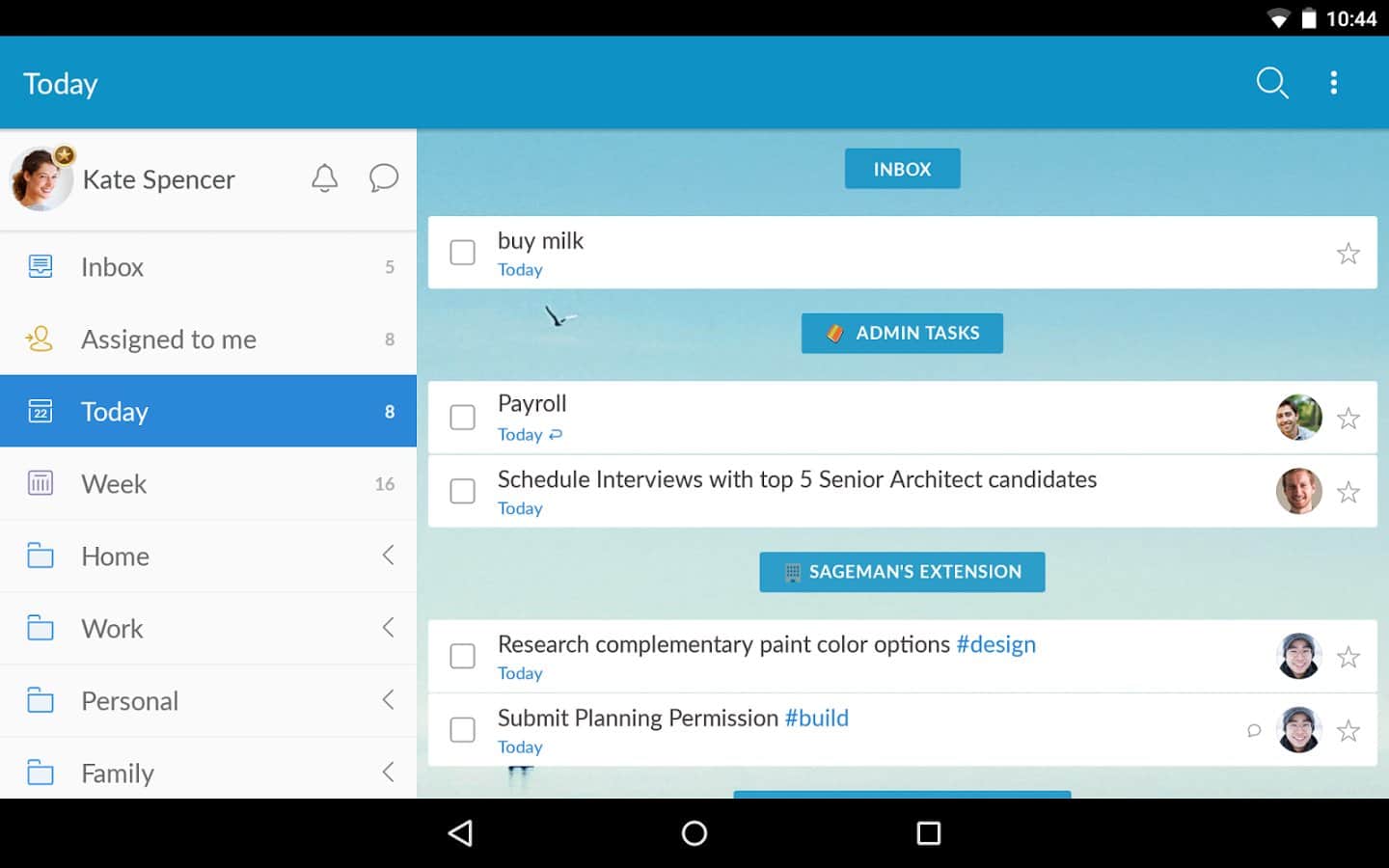Tap Kate Spencer's profile avatar
Image resolution: width=1389 pixels, height=868 pixels.
41,179
